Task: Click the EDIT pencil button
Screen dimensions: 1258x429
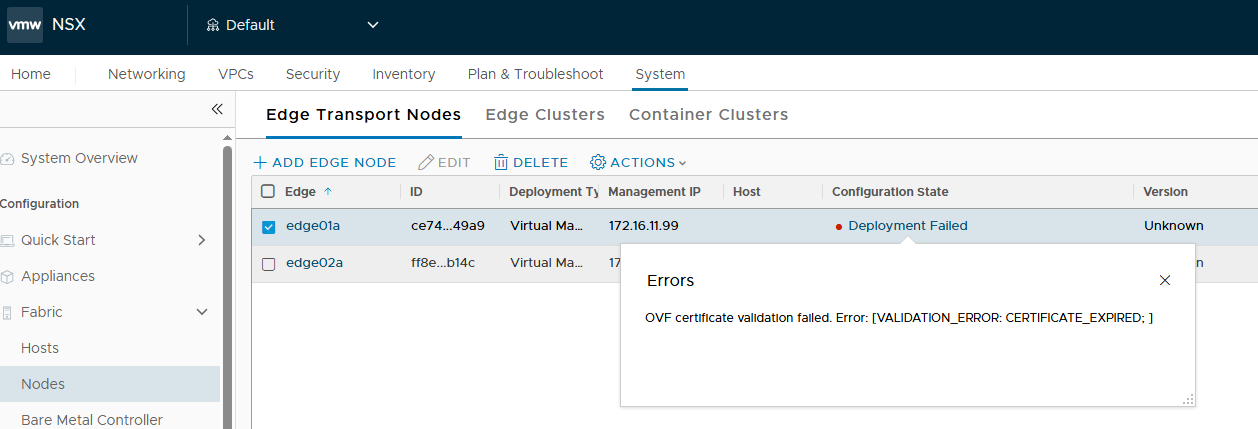Action: 444,162
